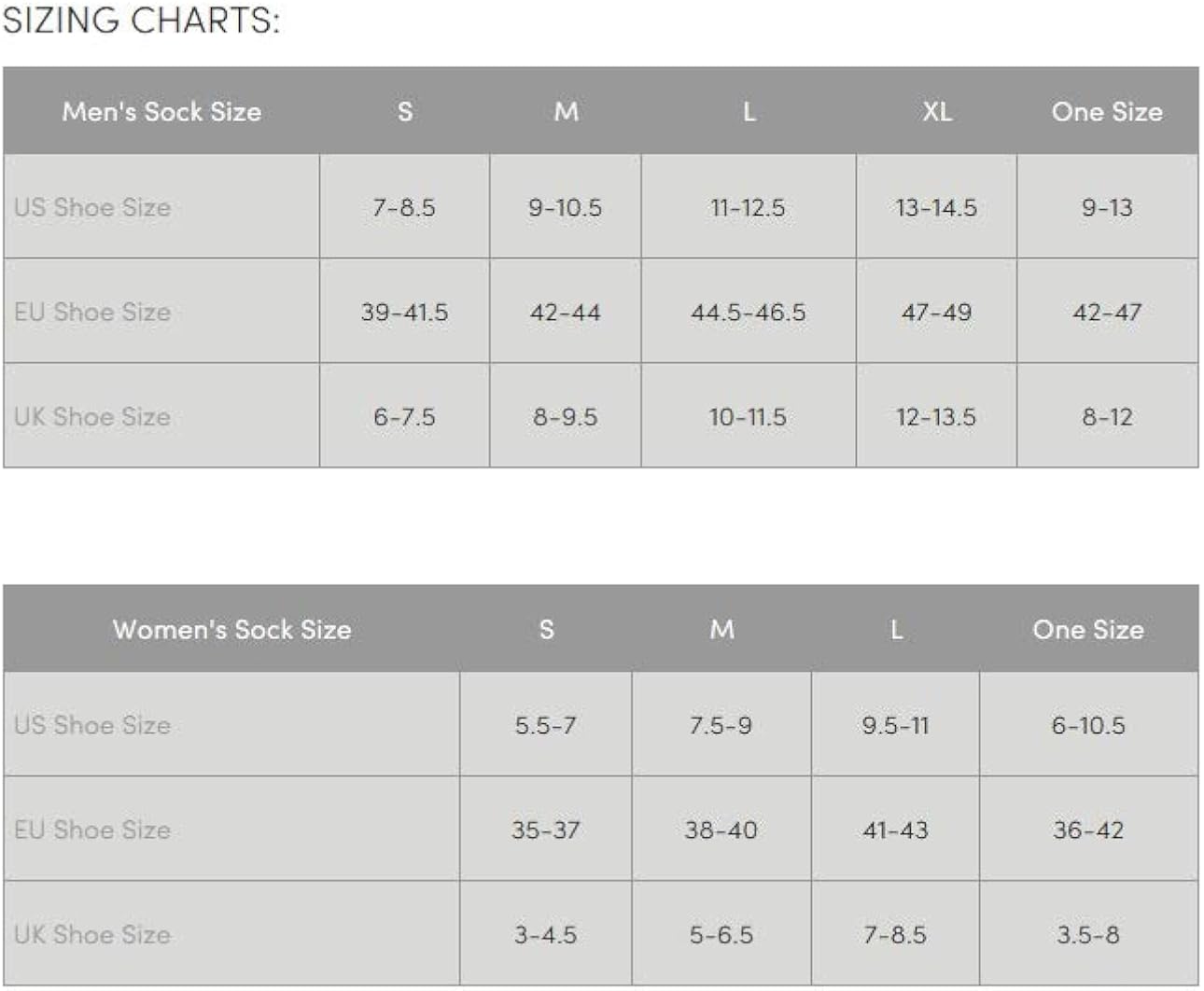Image resolution: width=1204 pixels, height=991 pixels.
Task: Click the 7-8.5 men's US small cell
Action: [x=404, y=207]
